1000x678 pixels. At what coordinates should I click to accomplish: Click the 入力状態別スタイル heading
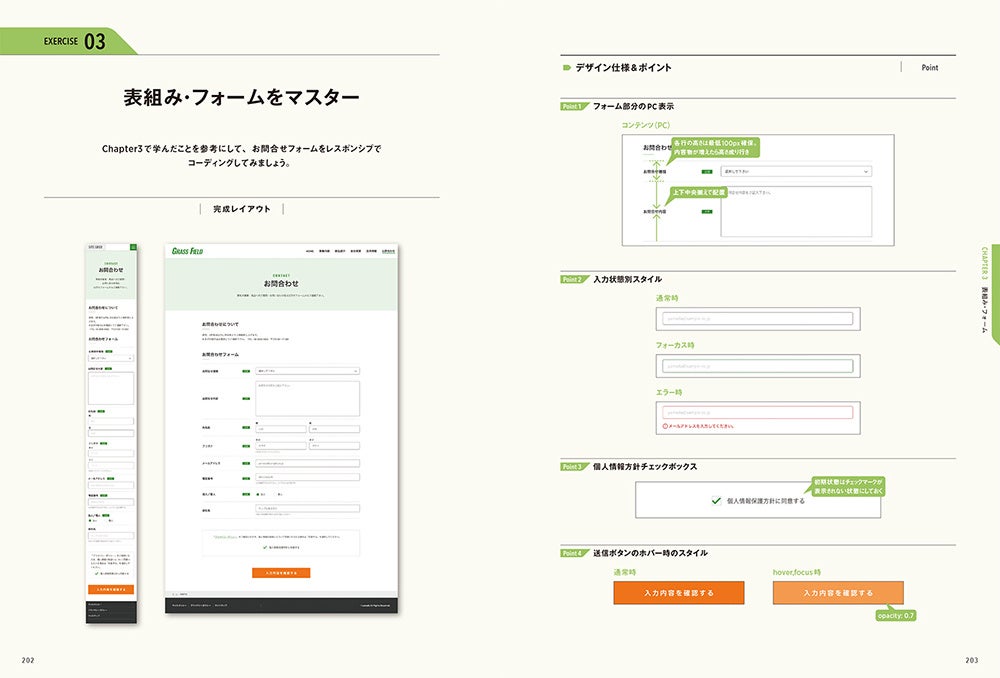tap(628, 279)
